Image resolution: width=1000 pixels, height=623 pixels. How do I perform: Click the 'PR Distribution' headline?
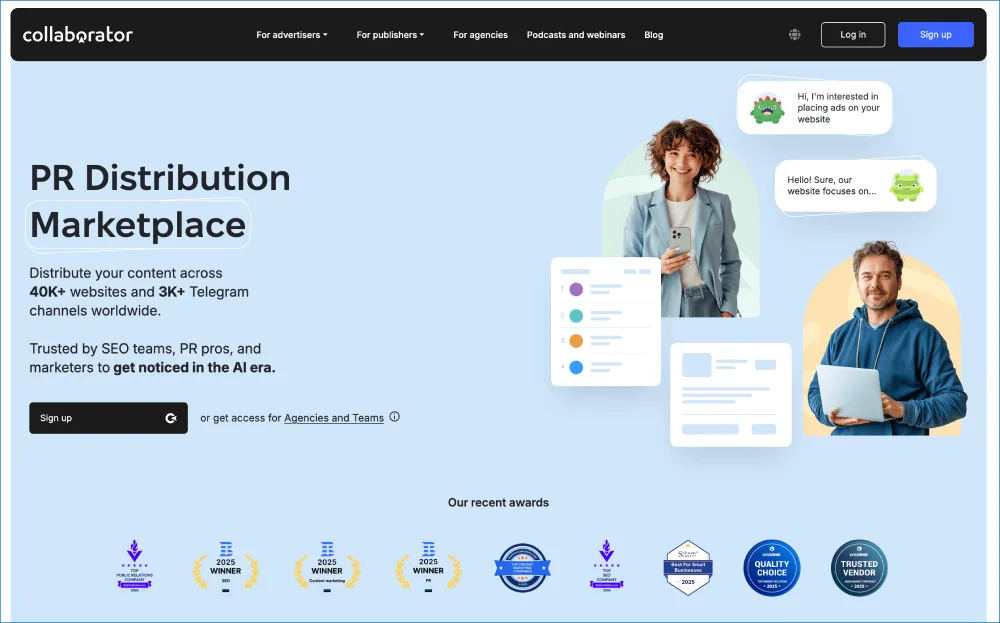(160, 177)
